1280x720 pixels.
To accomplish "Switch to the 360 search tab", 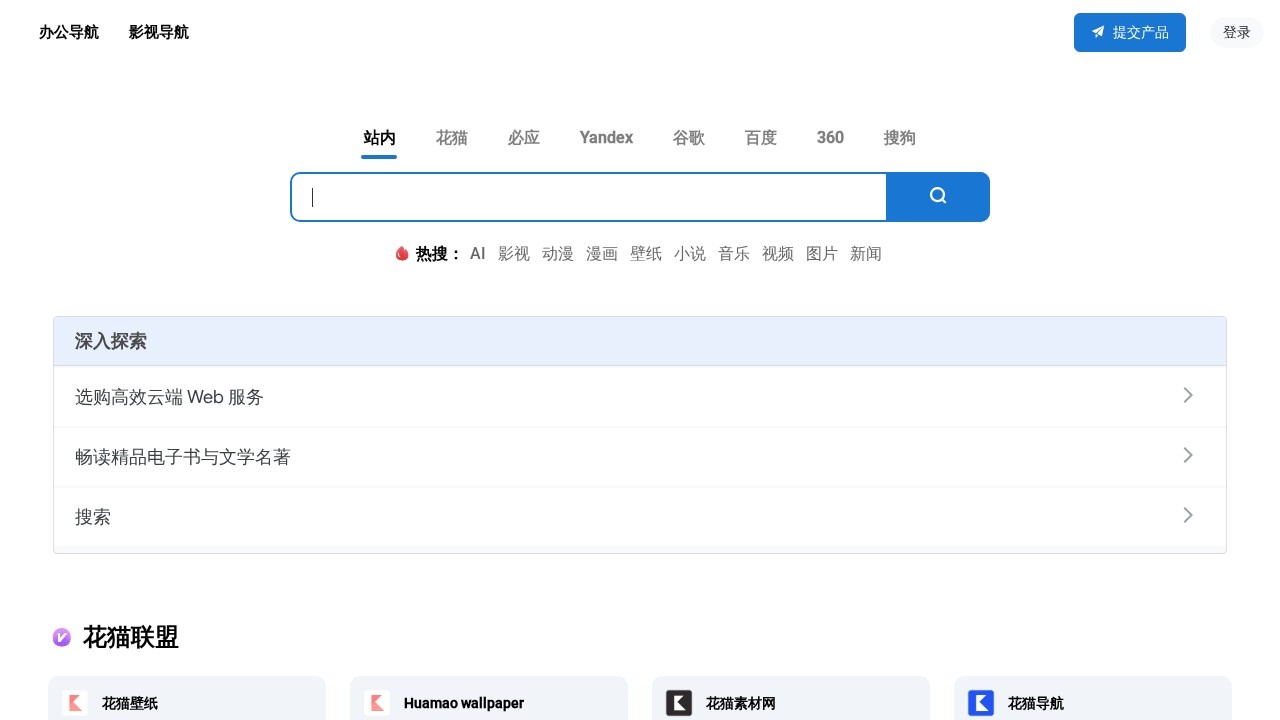I will (x=830, y=138).
